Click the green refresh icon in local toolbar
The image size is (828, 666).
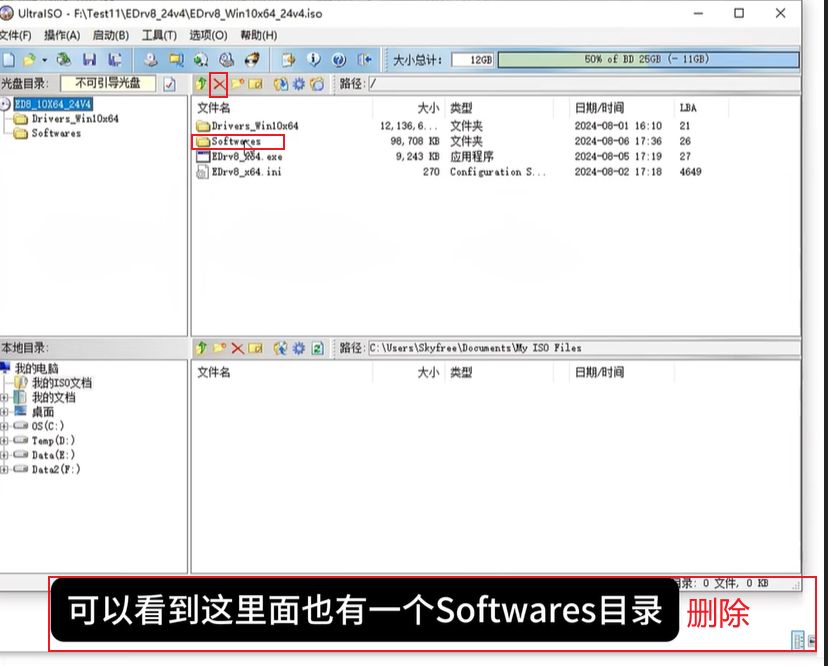point(316,348)
